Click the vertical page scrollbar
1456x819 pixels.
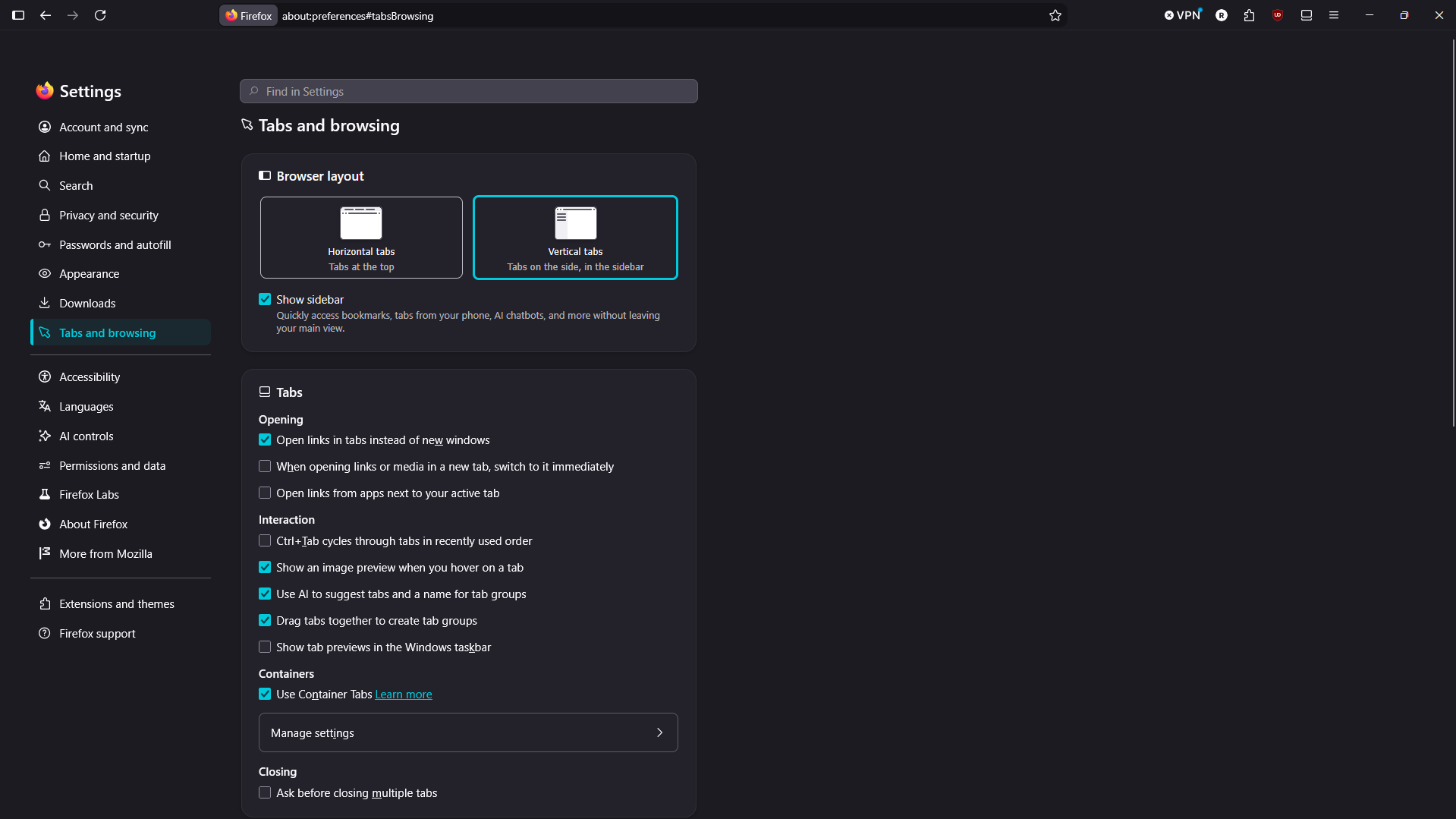1452,232
